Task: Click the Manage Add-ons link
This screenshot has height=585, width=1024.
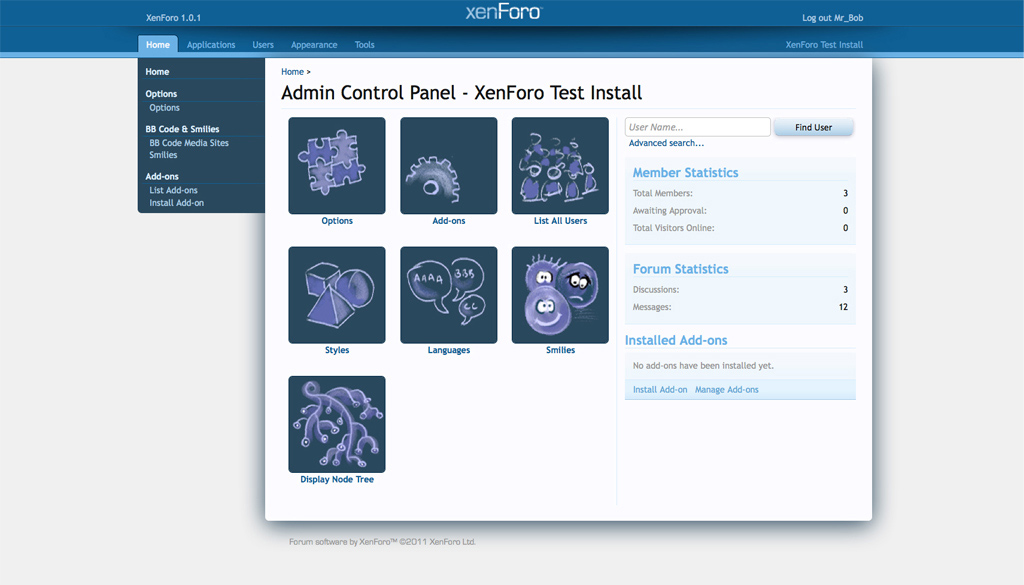Action: click(727, 390)
